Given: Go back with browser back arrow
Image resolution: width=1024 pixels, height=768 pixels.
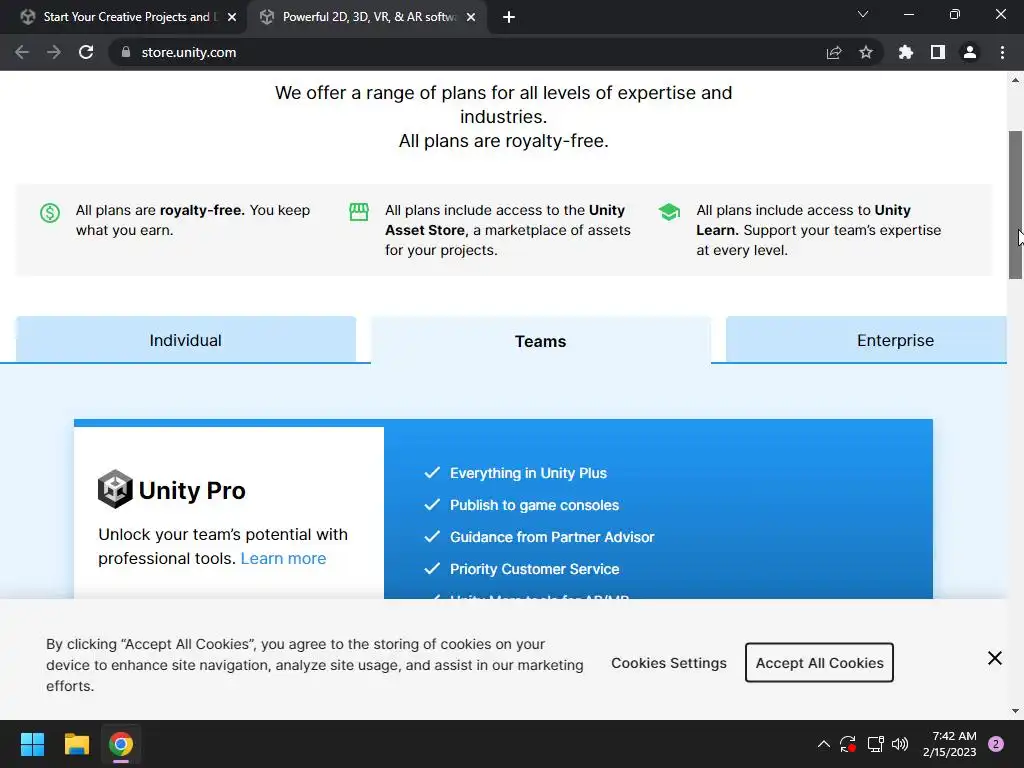Looking at the screenshot, I should click(x=22, y=52).
